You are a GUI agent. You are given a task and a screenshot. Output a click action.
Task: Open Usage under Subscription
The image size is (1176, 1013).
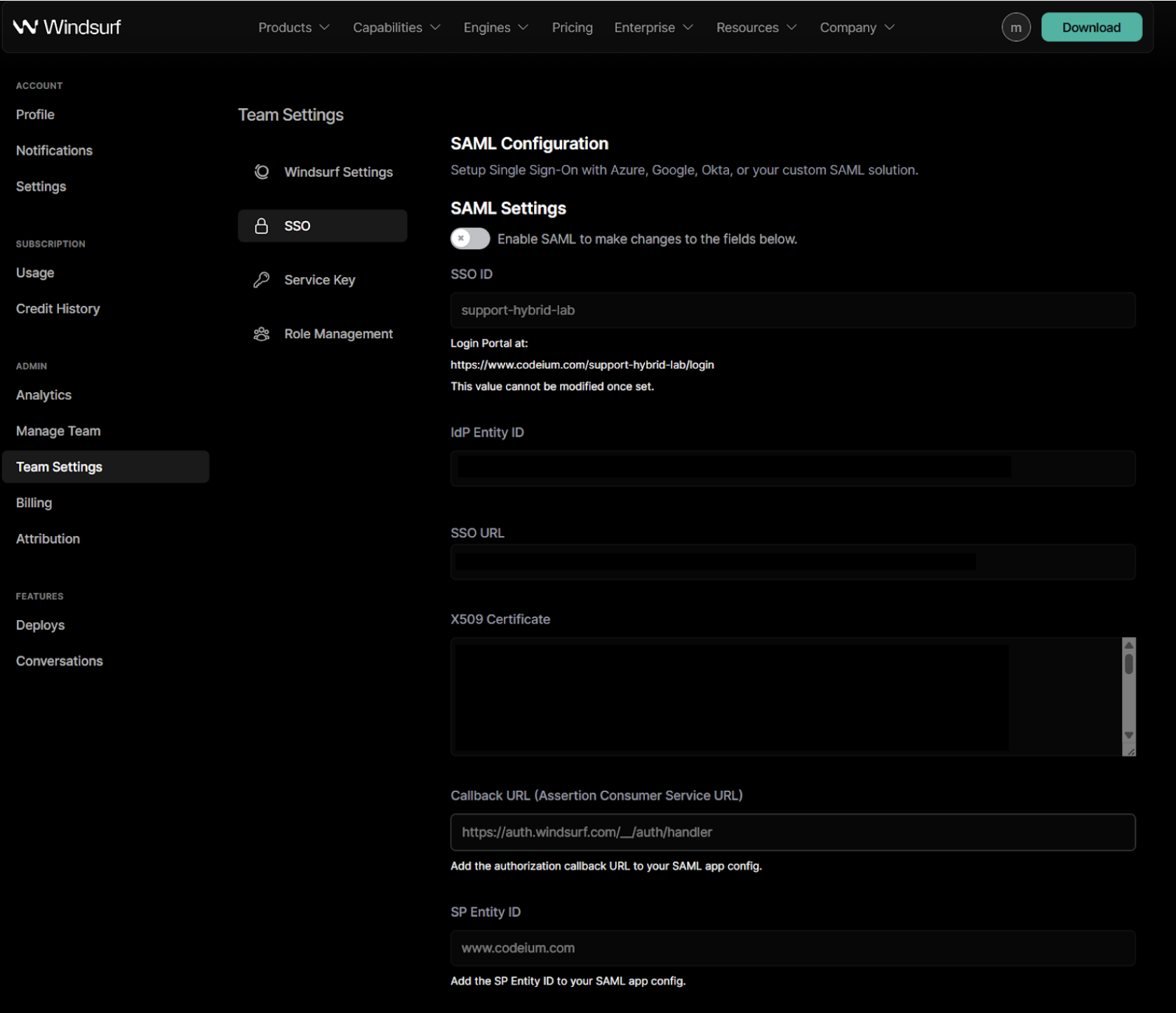(x=35, y=273)
